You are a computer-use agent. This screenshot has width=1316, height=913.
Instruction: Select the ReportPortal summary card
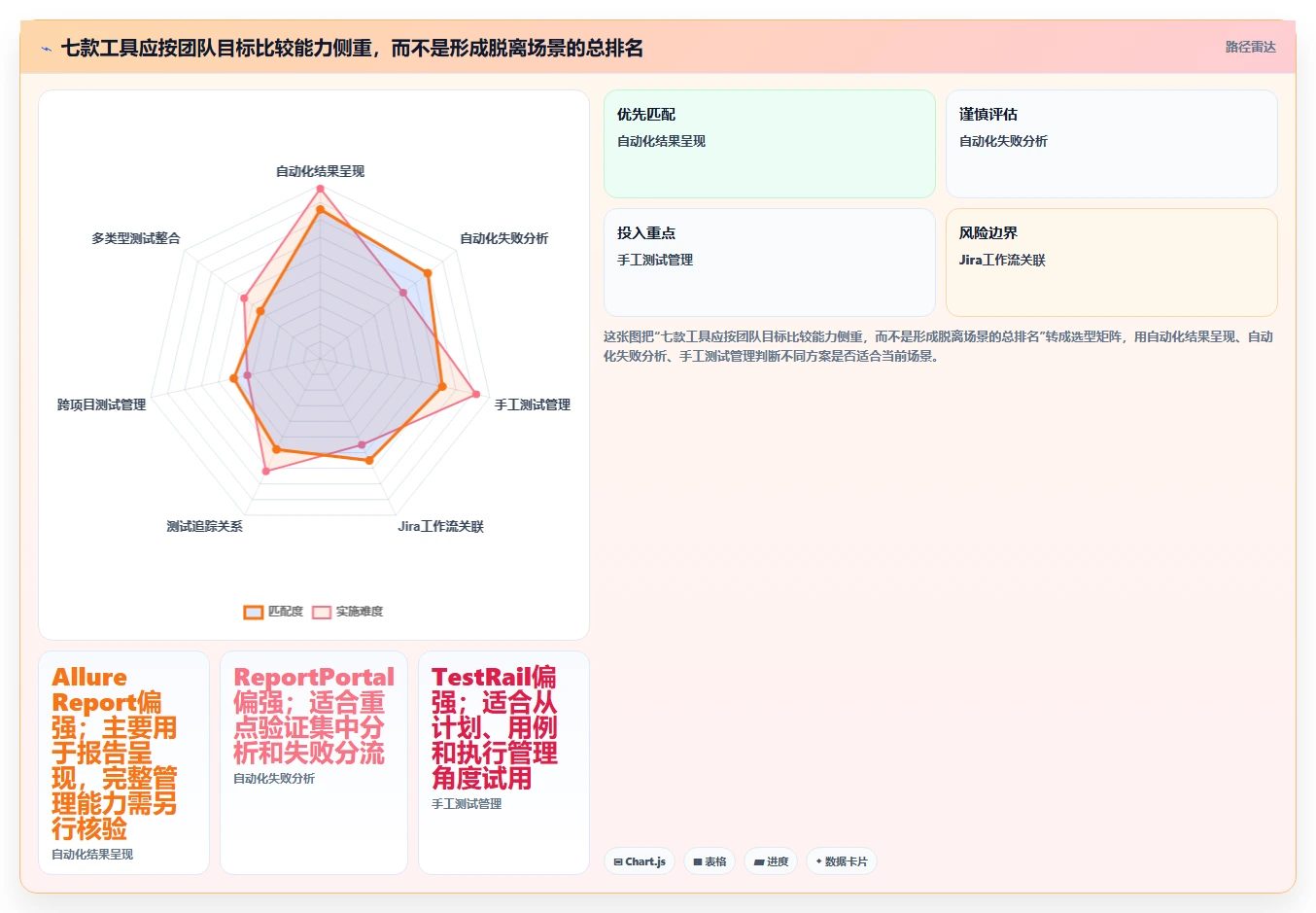[x=314, y=762]
